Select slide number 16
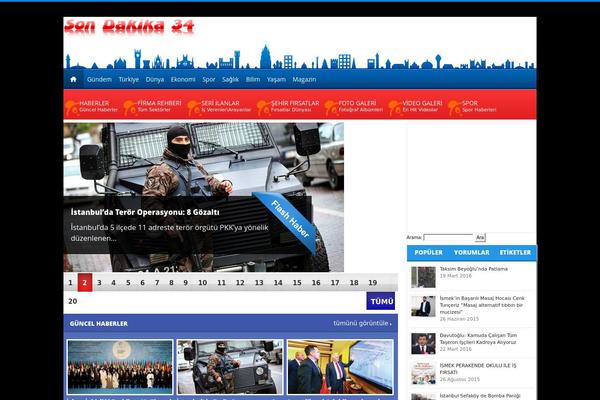Image resolution: width=600 pixels, height=400 pixels. pos(316,282)
